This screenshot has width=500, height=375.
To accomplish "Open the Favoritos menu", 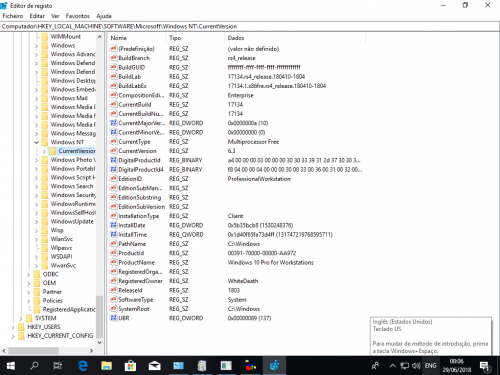I will click(78, 16).
